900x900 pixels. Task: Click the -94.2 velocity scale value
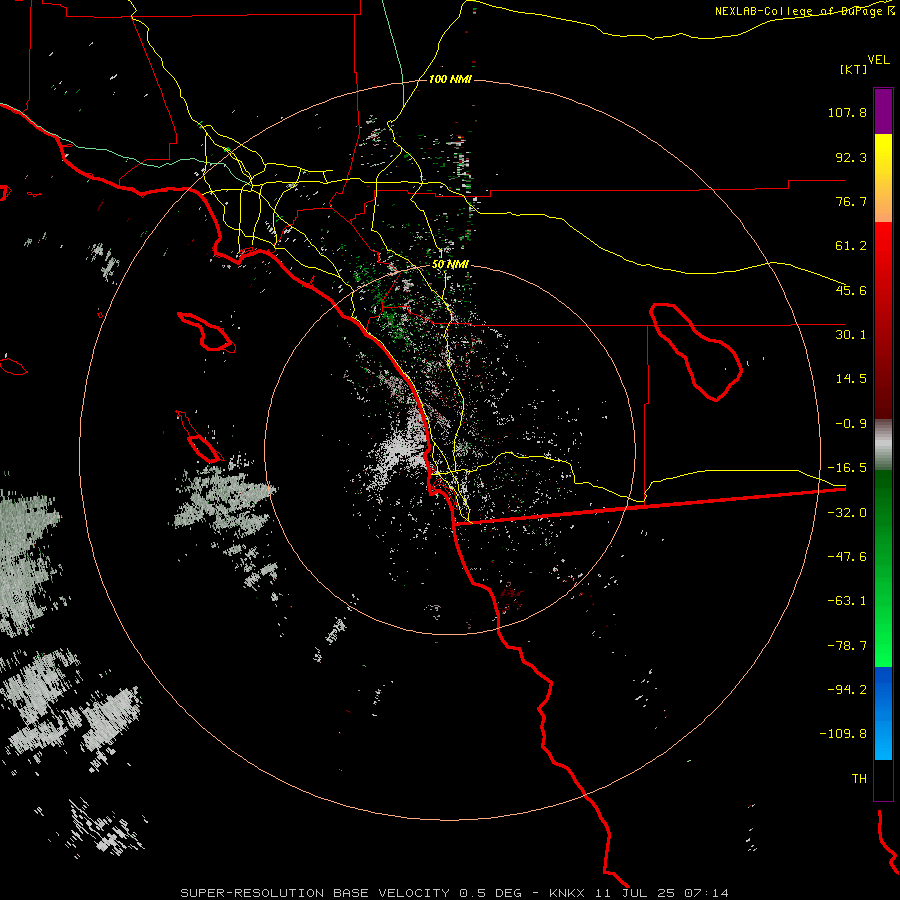point(847,689)
